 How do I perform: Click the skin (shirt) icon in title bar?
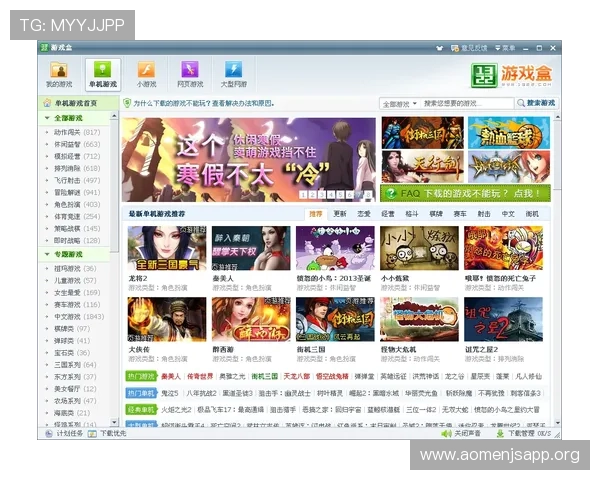click(x=440, y=48)
